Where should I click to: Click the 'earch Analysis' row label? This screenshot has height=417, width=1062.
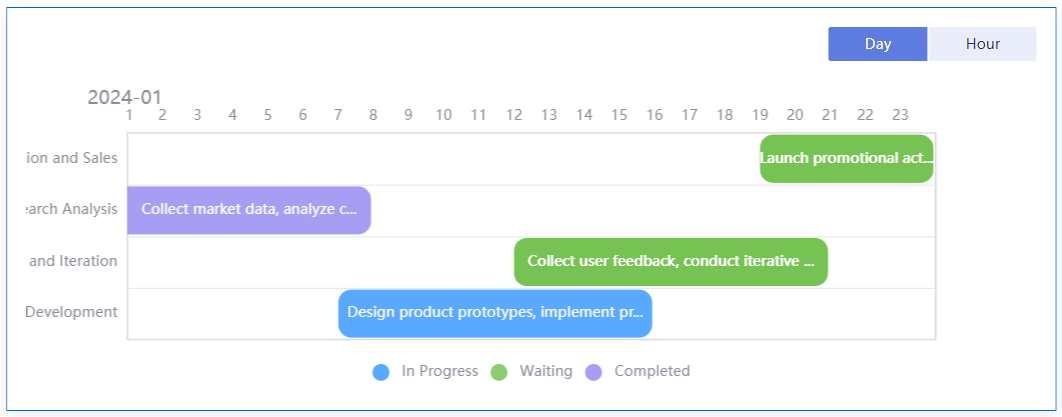(x=71, y=209)
